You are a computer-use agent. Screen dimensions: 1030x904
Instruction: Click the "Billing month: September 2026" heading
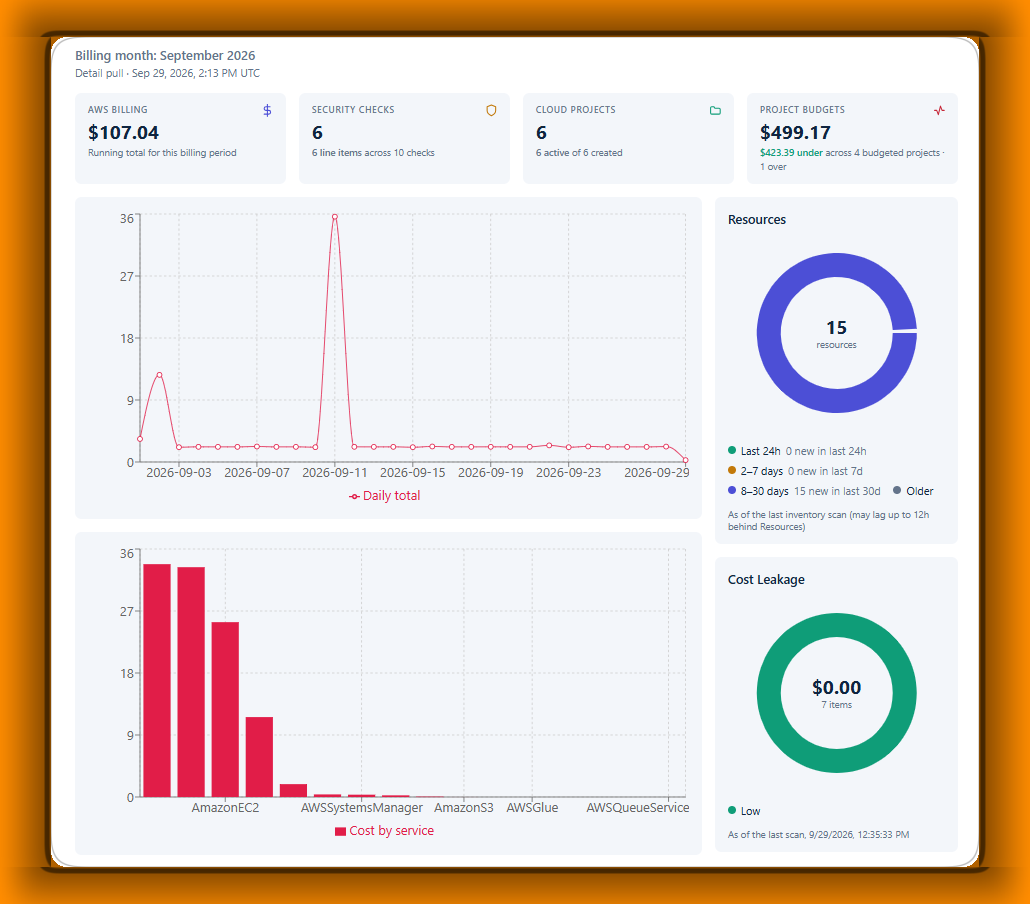[x=165, y=55]
